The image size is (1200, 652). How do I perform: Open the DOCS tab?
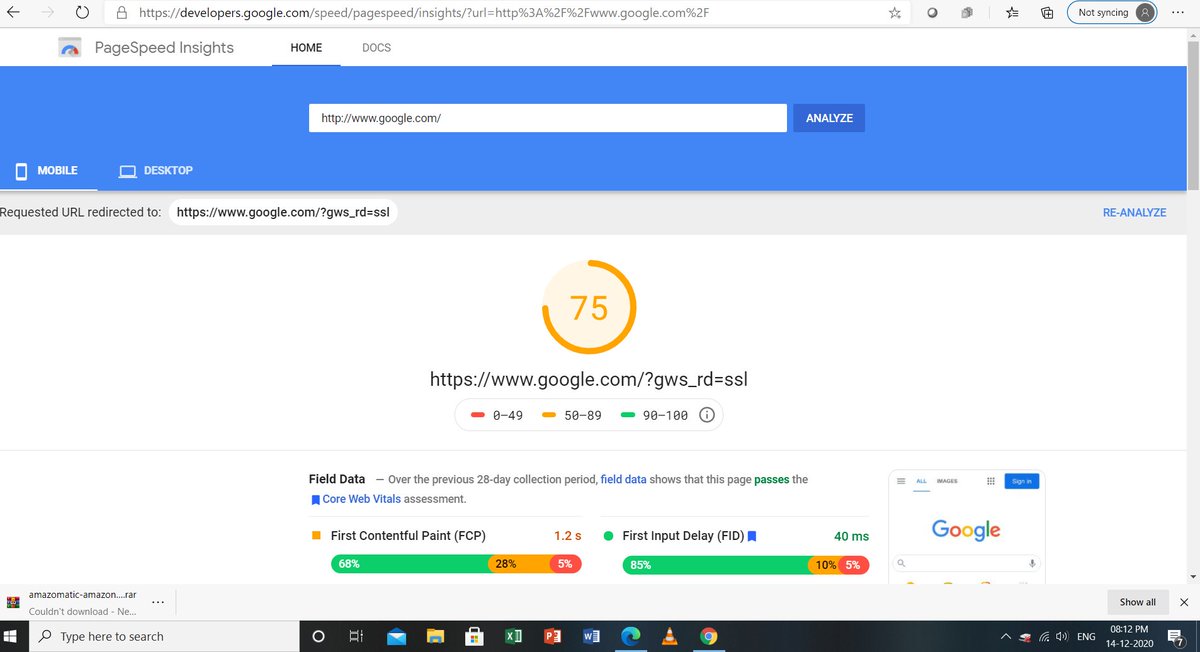tap(376, 48)
